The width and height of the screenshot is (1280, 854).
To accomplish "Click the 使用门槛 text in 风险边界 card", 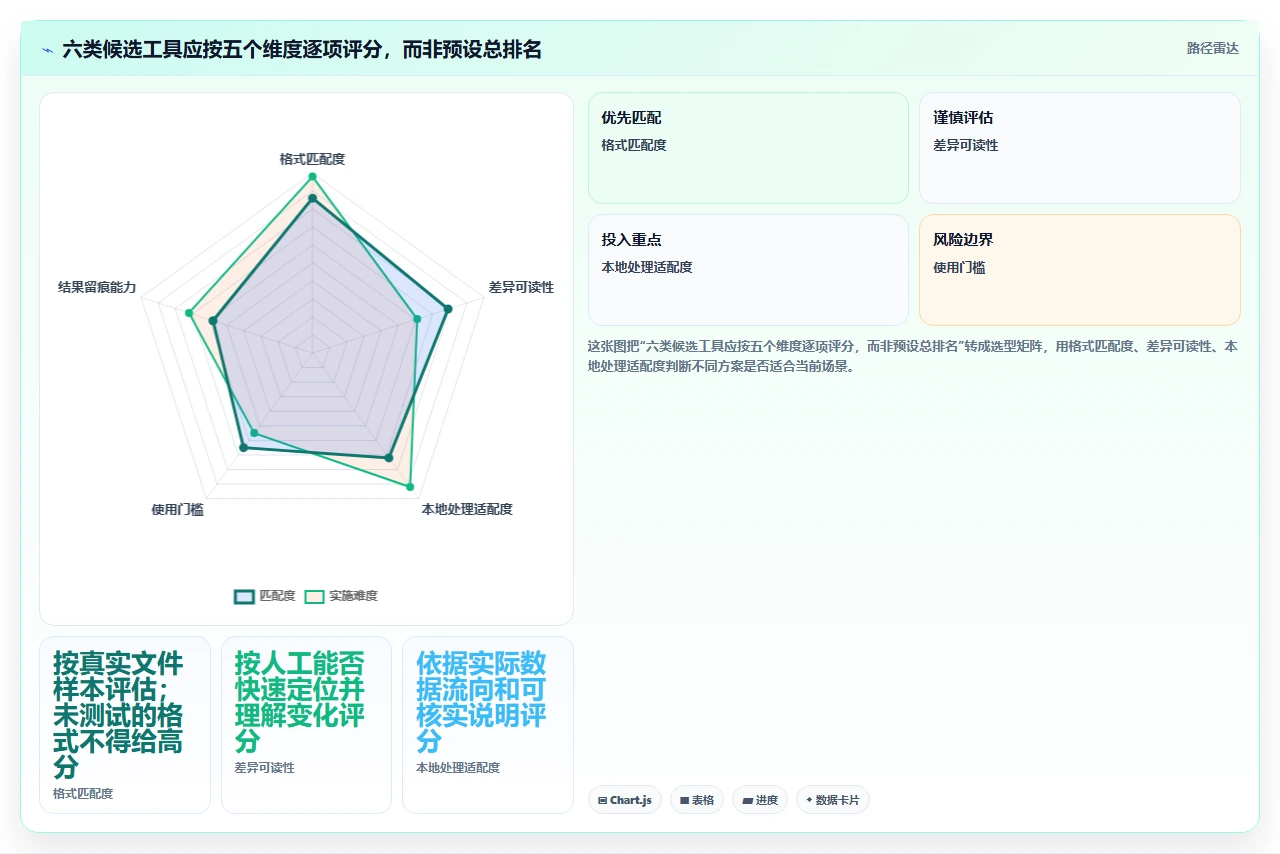I will tap(959, 267).
